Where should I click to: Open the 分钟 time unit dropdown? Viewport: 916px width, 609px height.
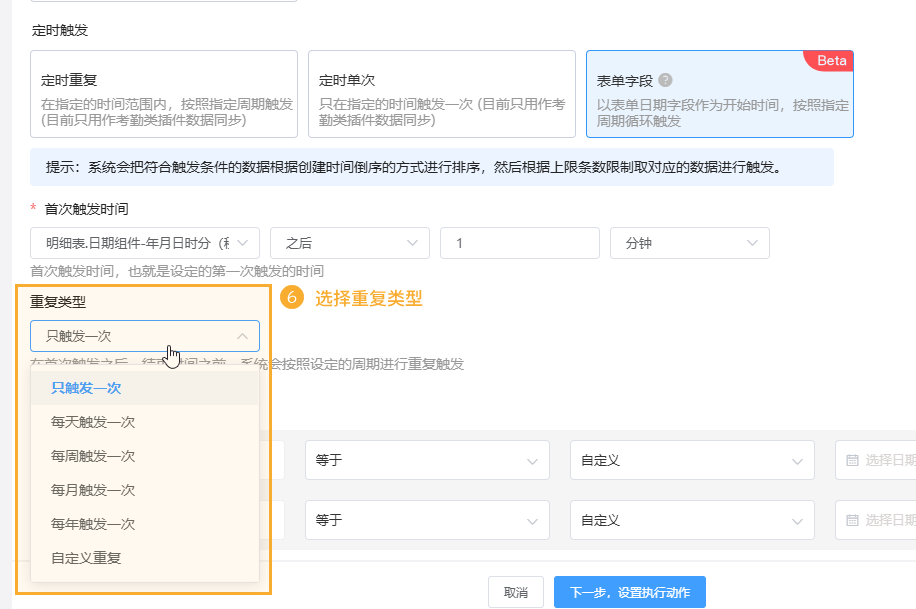coord(689,243)
